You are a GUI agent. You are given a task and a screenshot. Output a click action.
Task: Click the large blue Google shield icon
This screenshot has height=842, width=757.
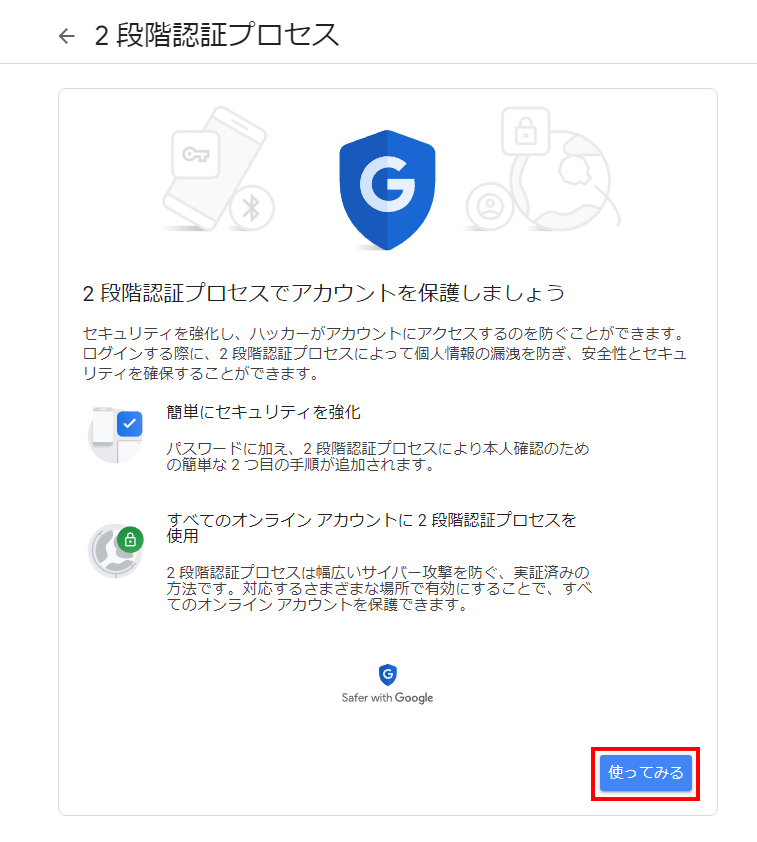pos(387,190)
